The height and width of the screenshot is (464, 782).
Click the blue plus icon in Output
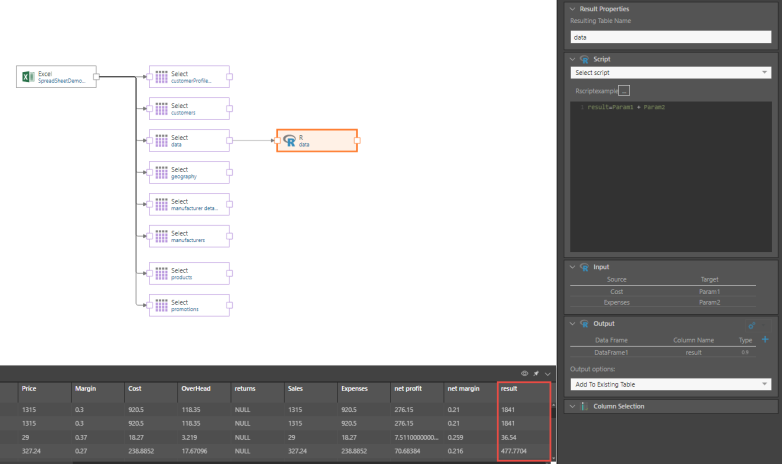point(766,340)
